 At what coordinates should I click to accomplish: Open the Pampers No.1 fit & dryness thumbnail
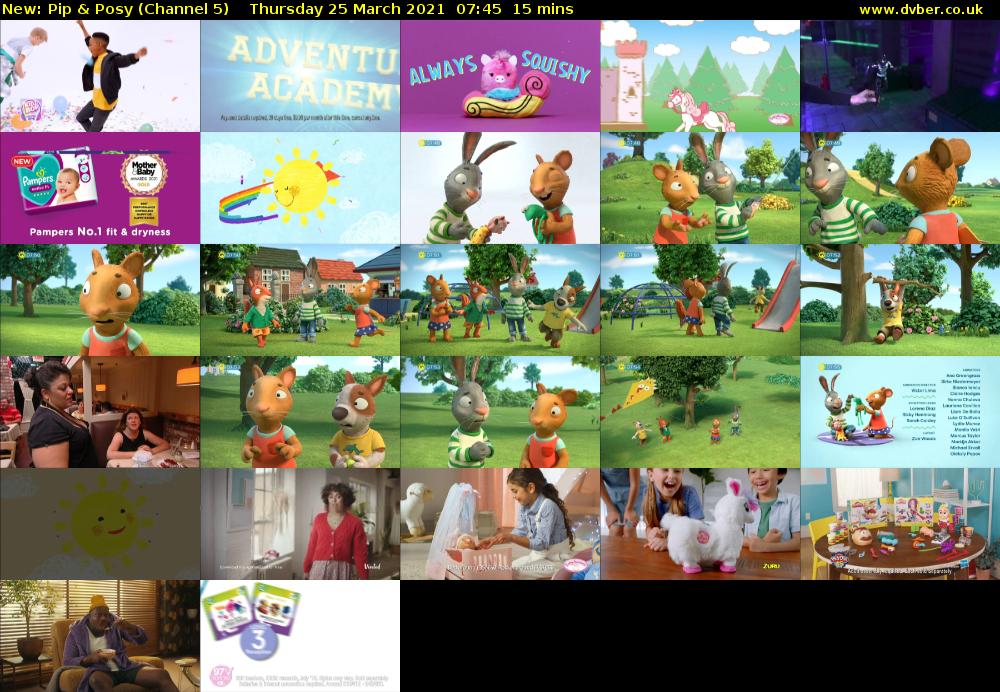coord(100,188)
